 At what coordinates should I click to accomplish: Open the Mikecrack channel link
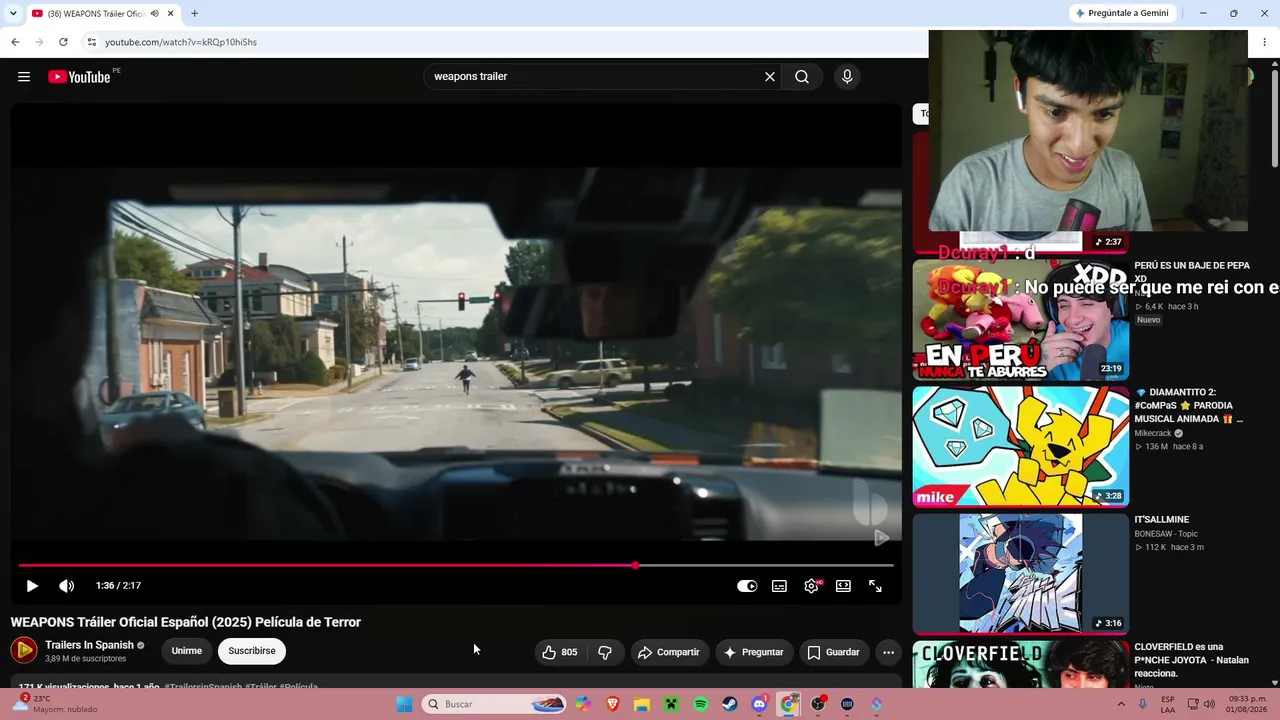coord(1155,433)
